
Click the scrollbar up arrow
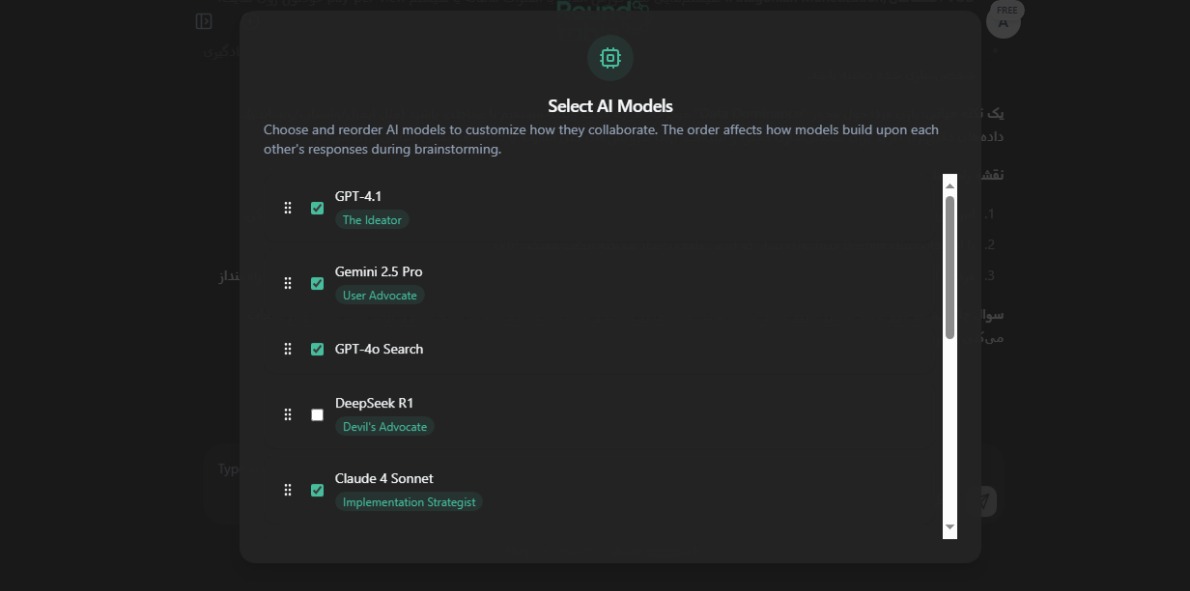949,185
